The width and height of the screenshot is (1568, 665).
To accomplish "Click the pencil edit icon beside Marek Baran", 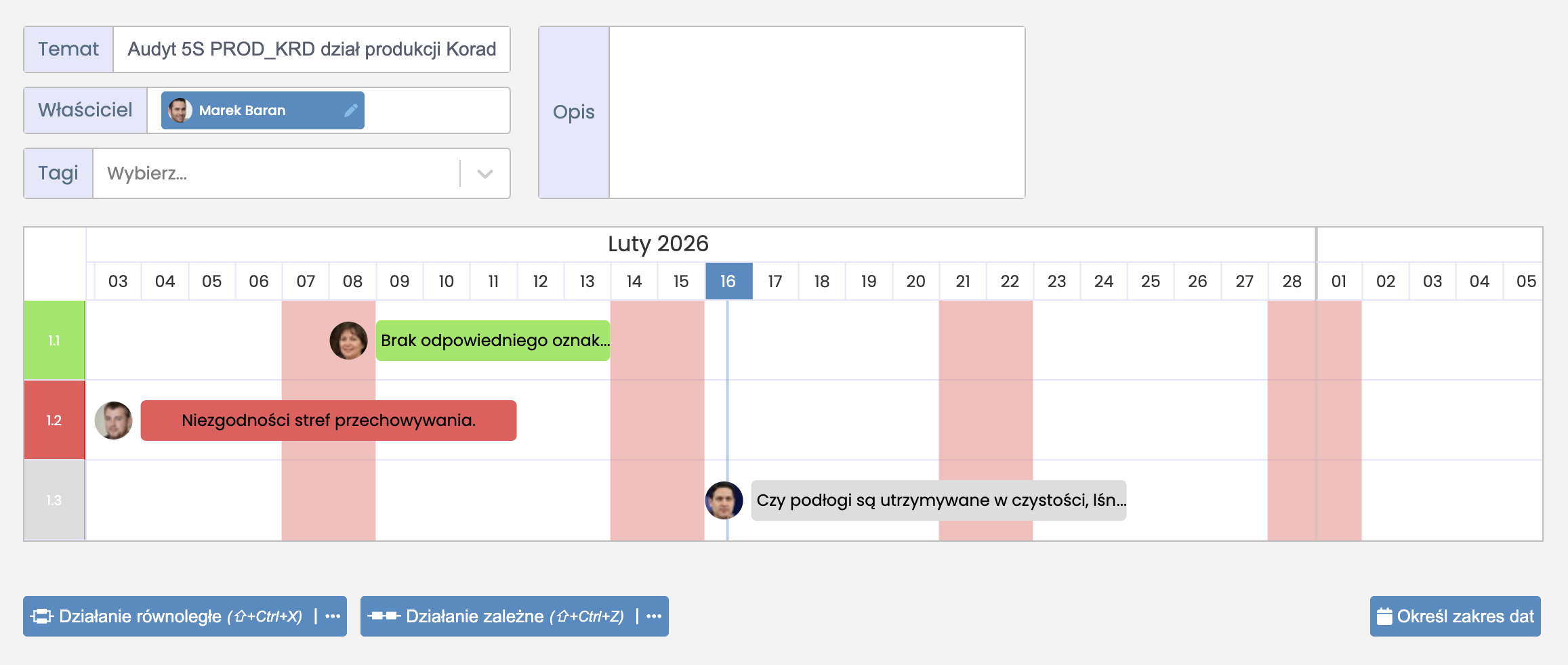I will click(x=350, y=110).
